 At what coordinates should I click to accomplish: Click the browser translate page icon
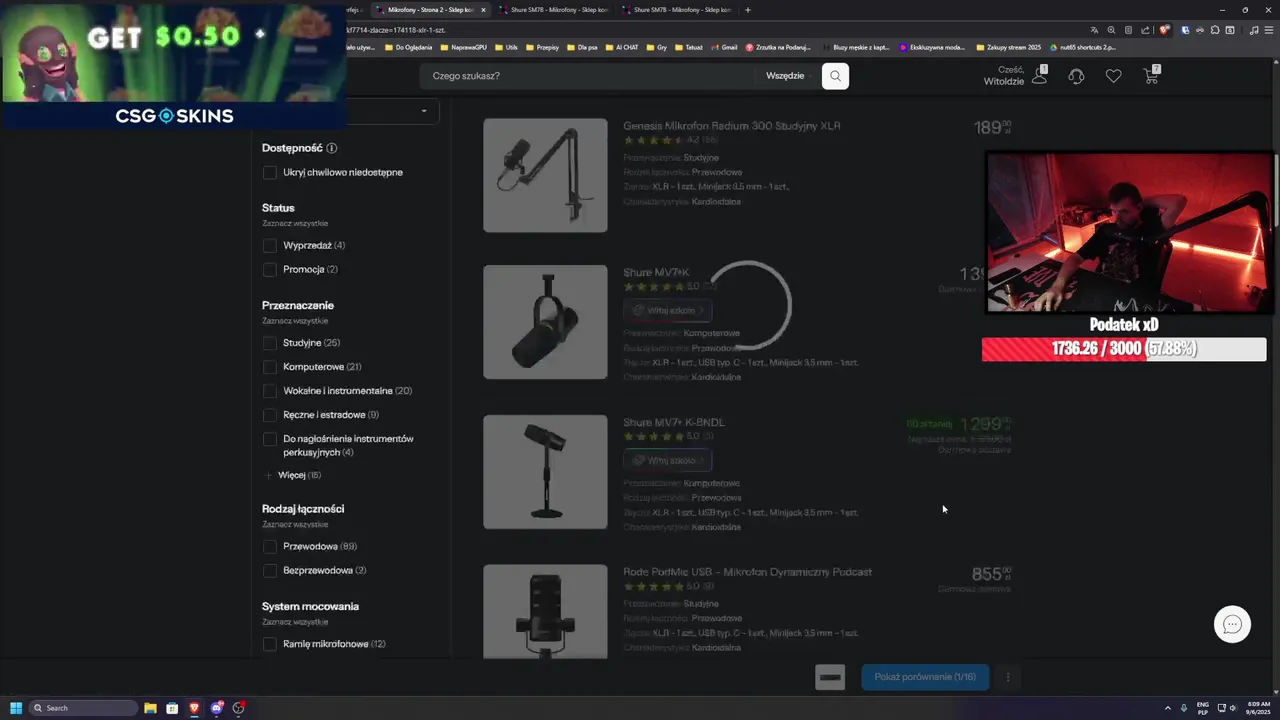pos(1094,30)
